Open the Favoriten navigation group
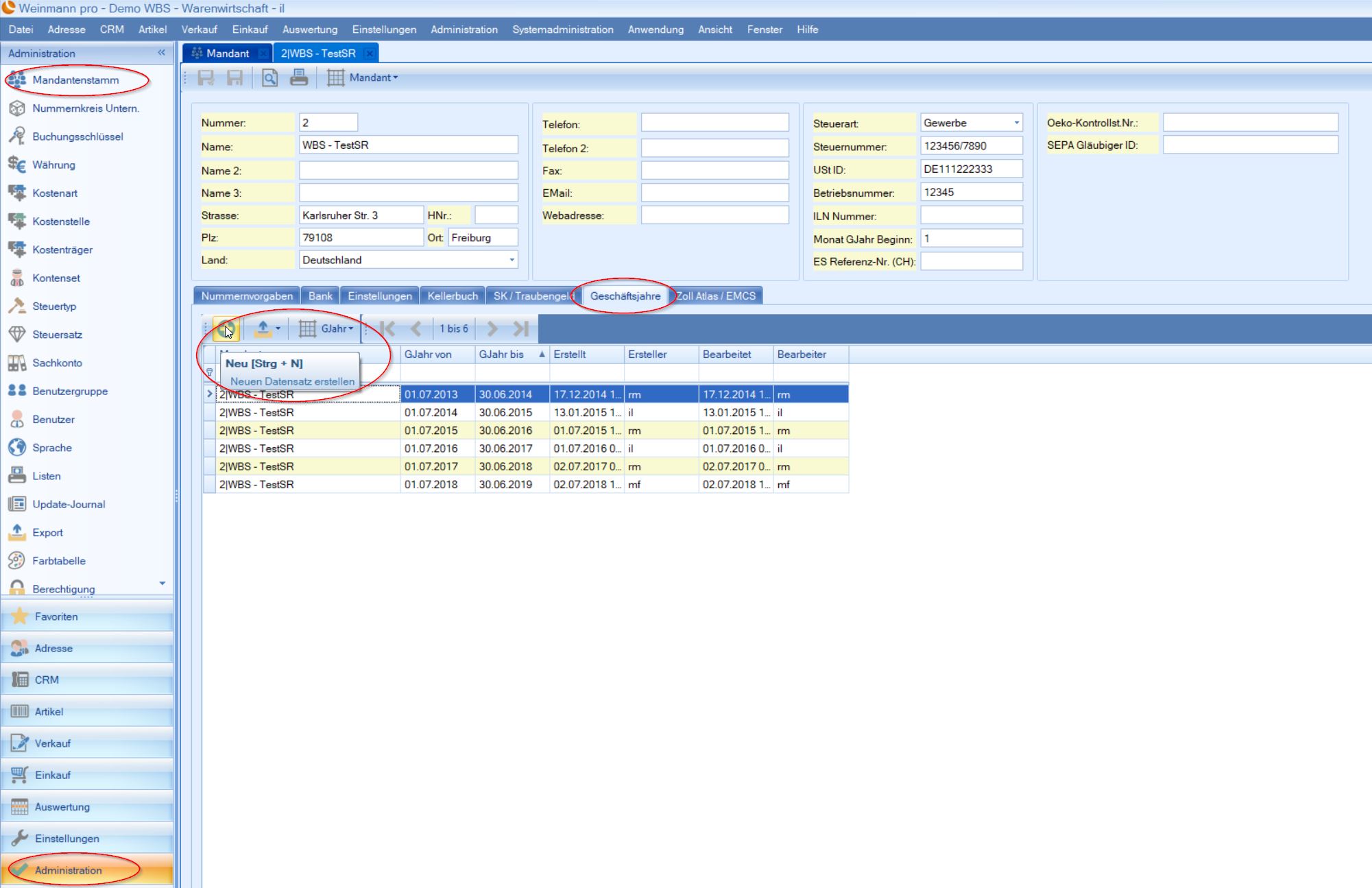 86,616
